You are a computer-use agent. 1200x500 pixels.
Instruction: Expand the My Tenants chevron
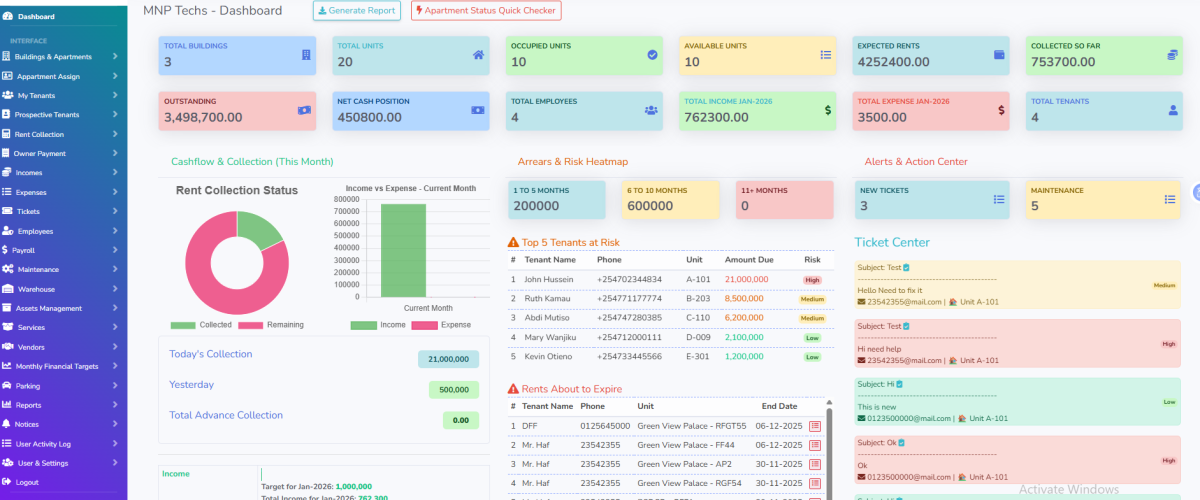coord(115,95)
